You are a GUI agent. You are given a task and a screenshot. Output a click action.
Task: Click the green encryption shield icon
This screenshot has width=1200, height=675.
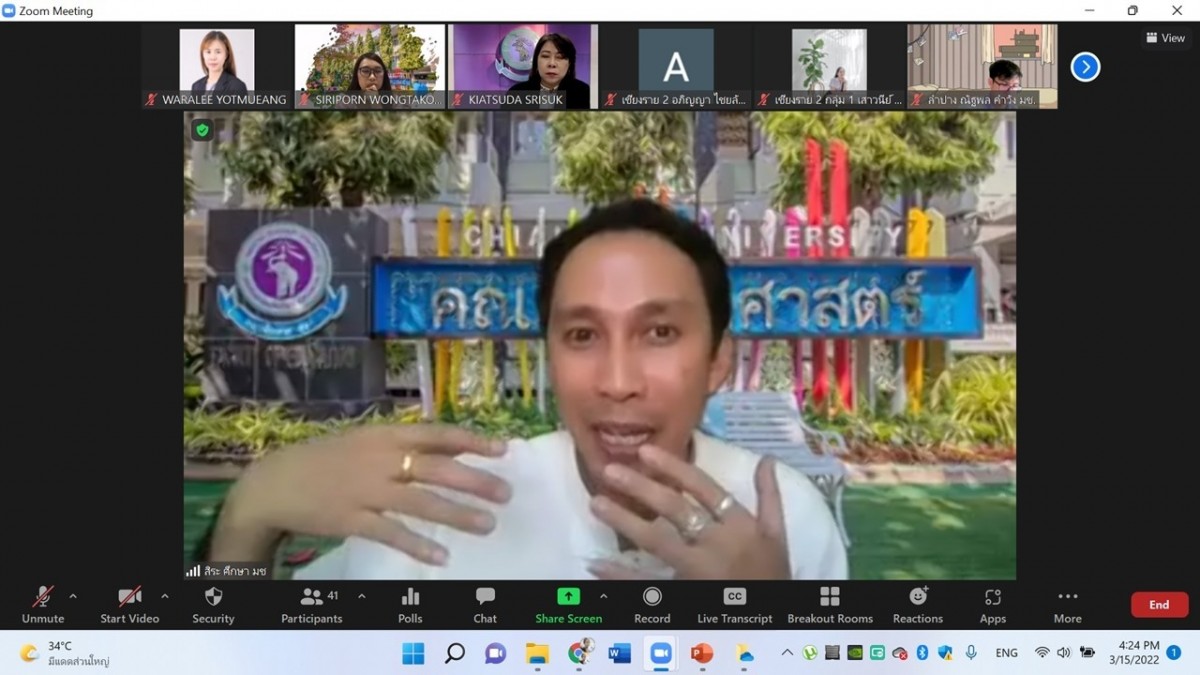[x=202, y=129]
